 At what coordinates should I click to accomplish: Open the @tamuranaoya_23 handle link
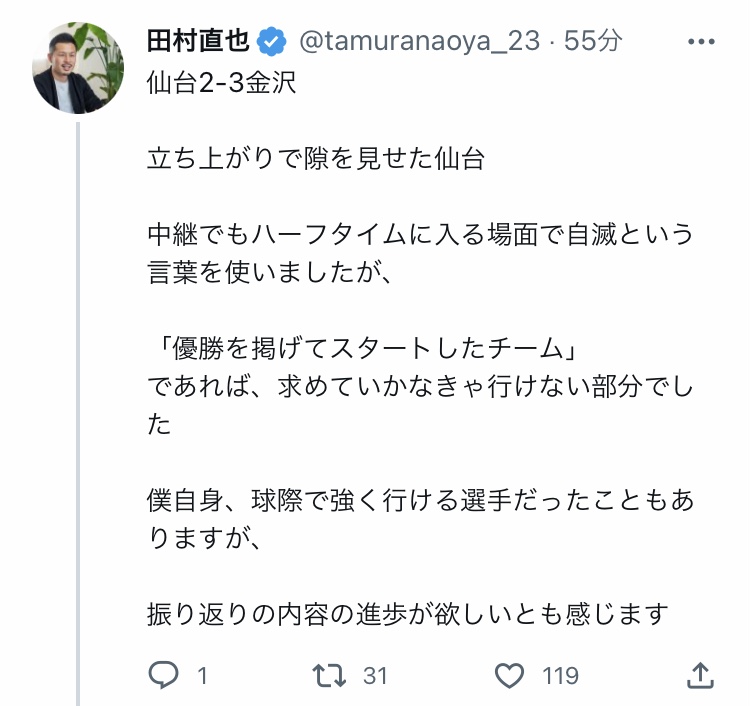coord(420,41)
